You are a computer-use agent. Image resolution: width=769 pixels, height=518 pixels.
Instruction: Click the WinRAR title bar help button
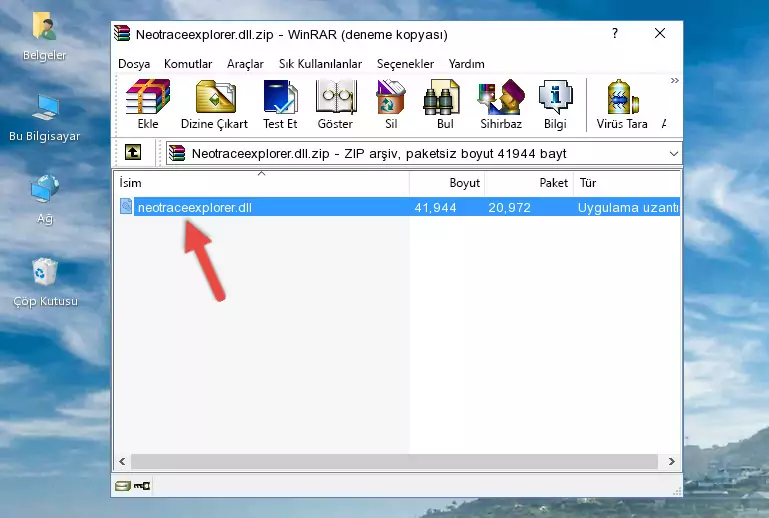[x=615, y=33]
